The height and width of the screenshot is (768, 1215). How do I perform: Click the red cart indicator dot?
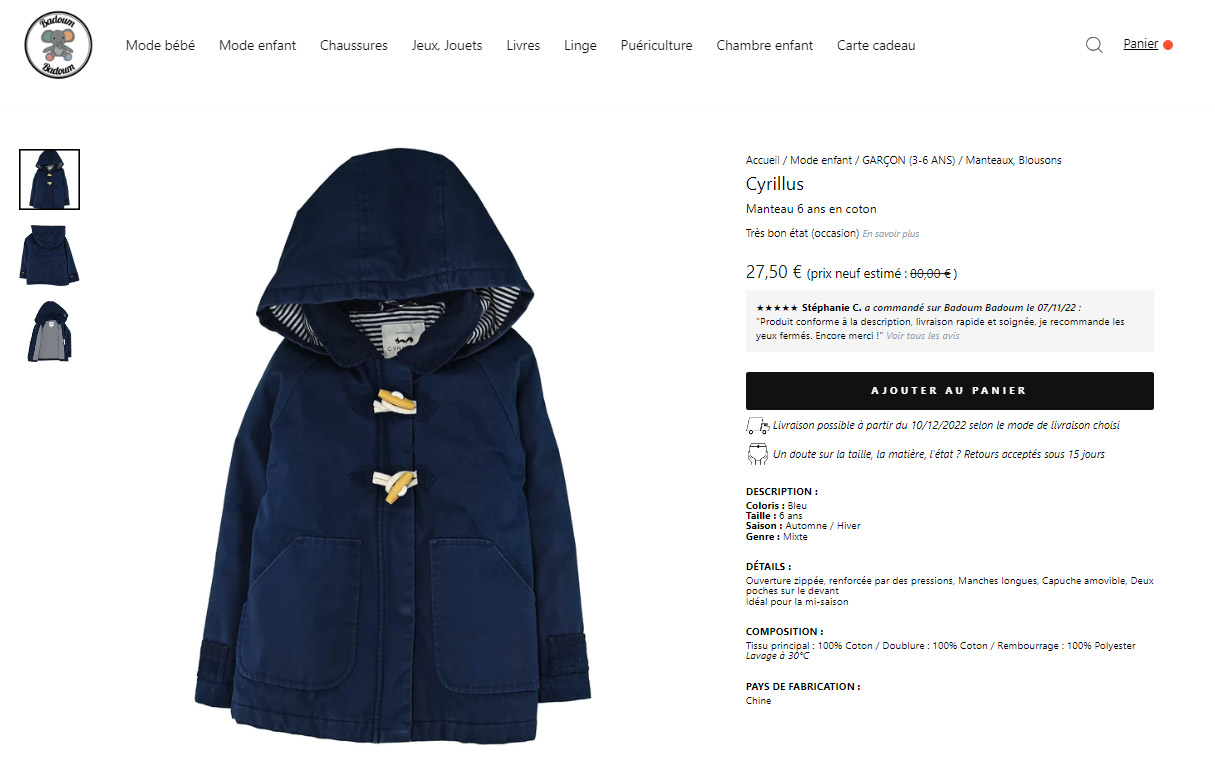1168,45
